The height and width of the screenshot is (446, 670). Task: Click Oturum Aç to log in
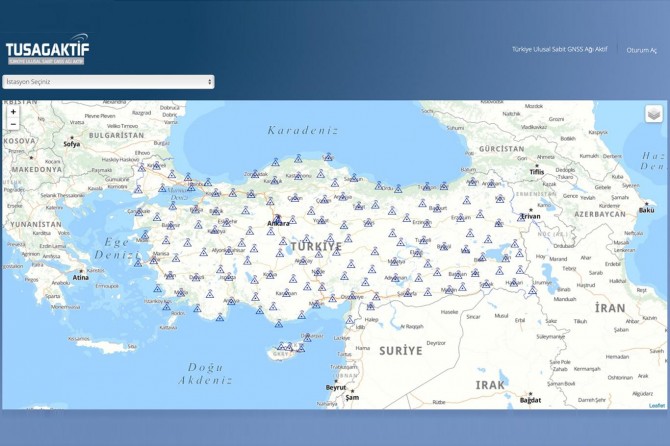[x=641, y=49]
